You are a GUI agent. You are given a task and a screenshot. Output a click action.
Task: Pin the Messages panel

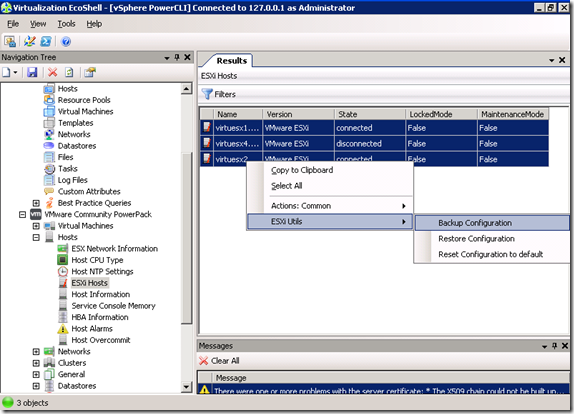tap(555, 346)
